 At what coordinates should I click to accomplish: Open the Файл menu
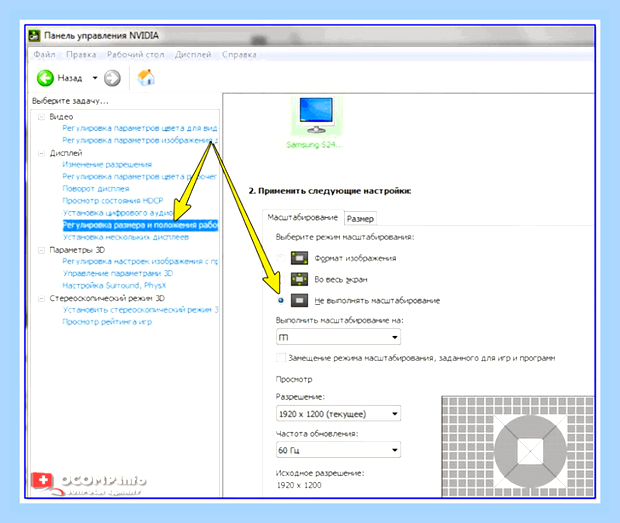pyautogui.click(x=44, y=55)
